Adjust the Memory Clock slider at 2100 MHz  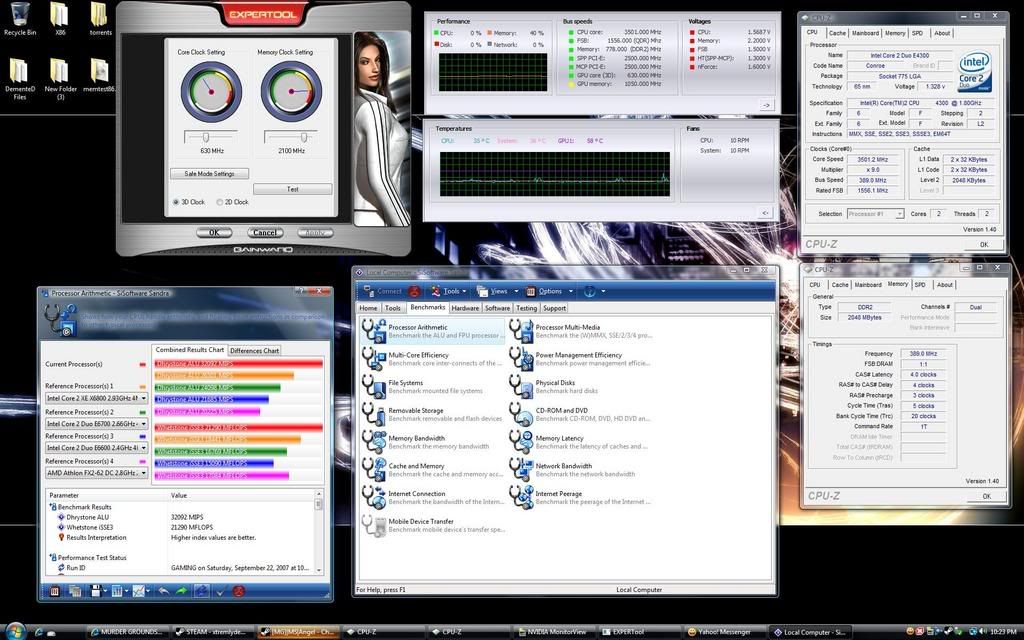pos(304,137)
